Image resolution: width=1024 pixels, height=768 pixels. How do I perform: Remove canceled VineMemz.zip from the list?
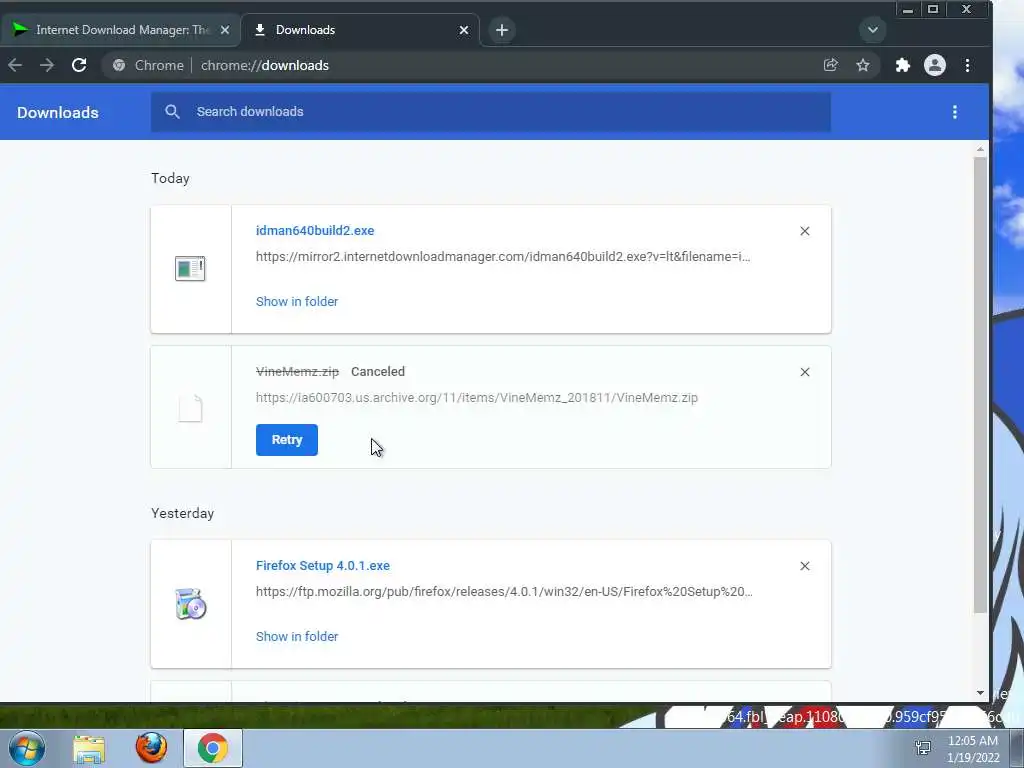pyautogui.click(x=805, y=372)
